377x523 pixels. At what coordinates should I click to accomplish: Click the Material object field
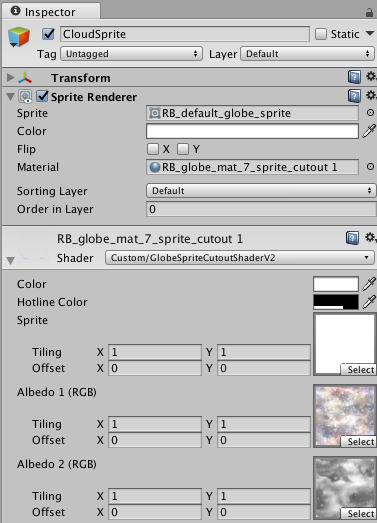[252, 167]
